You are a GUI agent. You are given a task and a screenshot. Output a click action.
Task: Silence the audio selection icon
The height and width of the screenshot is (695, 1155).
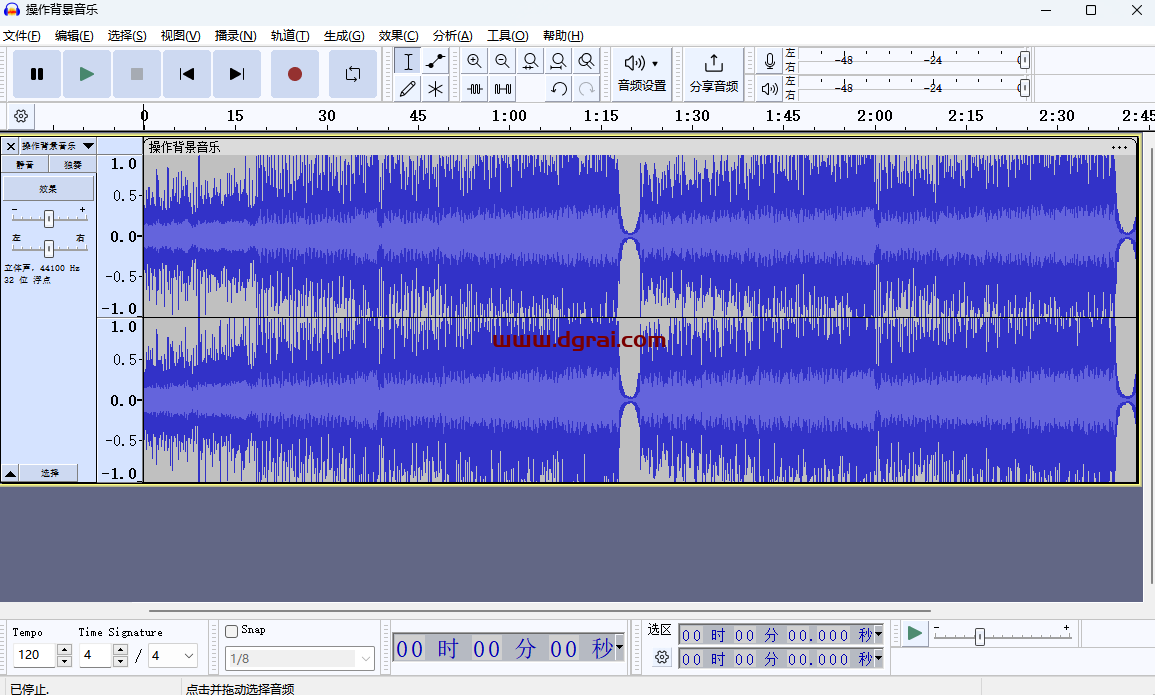[503, 89]
